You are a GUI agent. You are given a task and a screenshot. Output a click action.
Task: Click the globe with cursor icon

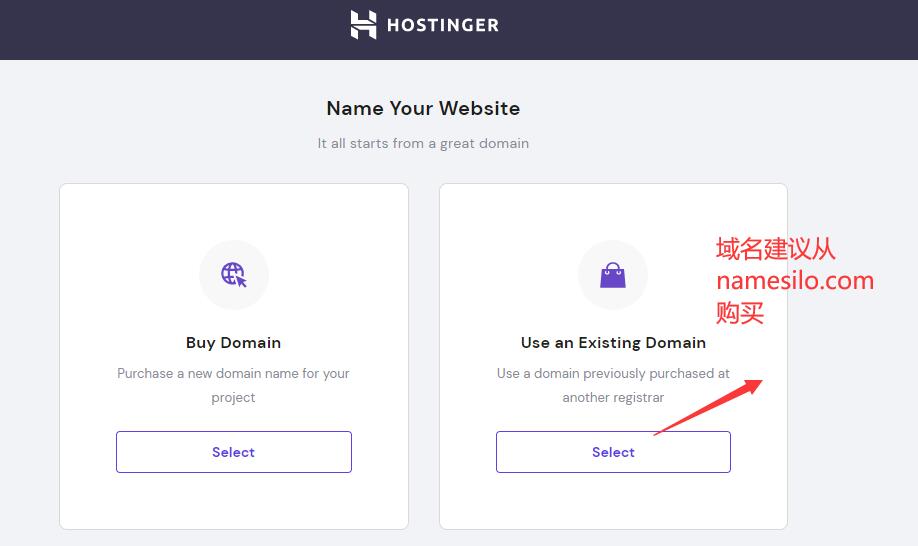coord(234,274)
